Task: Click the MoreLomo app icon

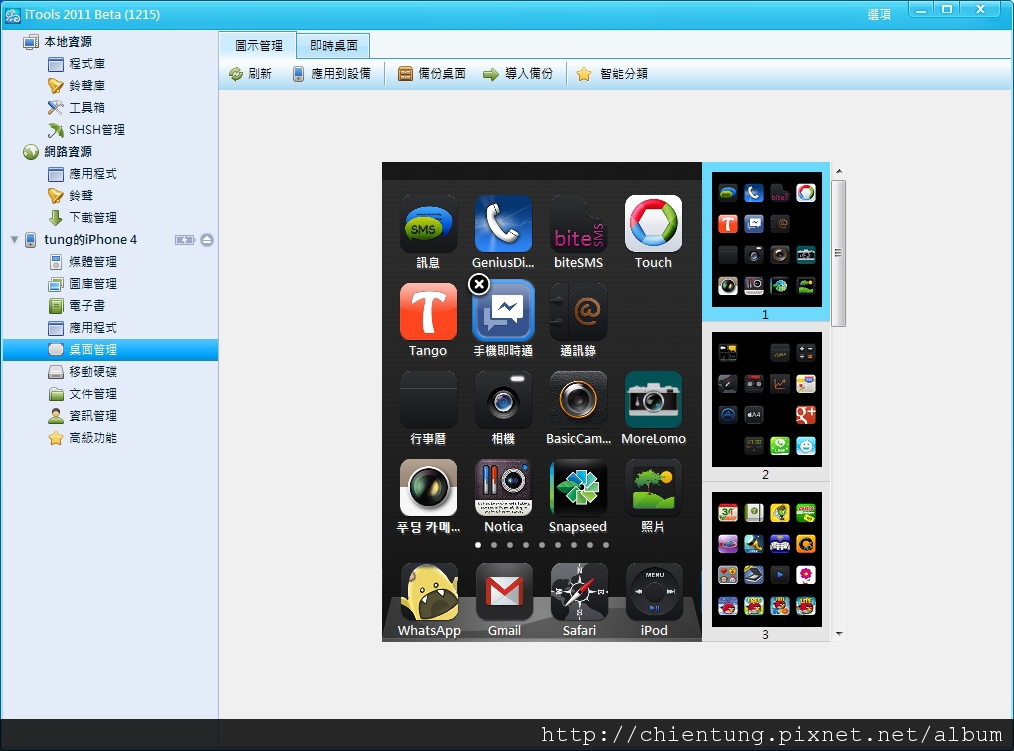Action: 653,400
